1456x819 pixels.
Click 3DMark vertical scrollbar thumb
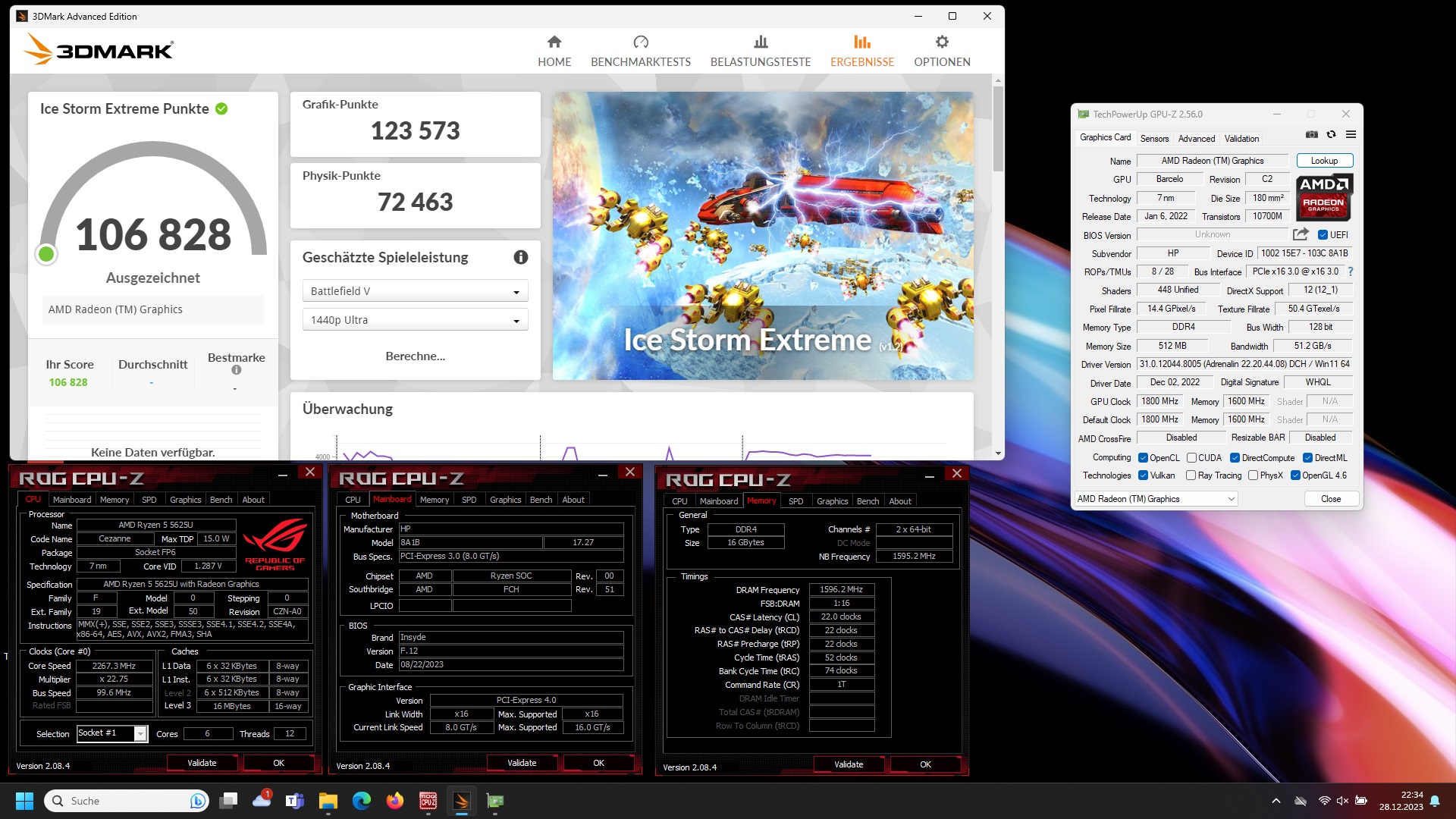click(998, 129)
